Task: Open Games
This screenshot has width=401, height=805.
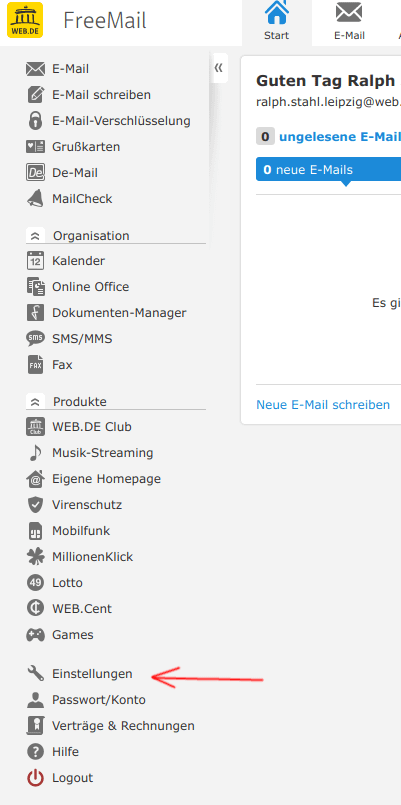Action: [73, 635]
